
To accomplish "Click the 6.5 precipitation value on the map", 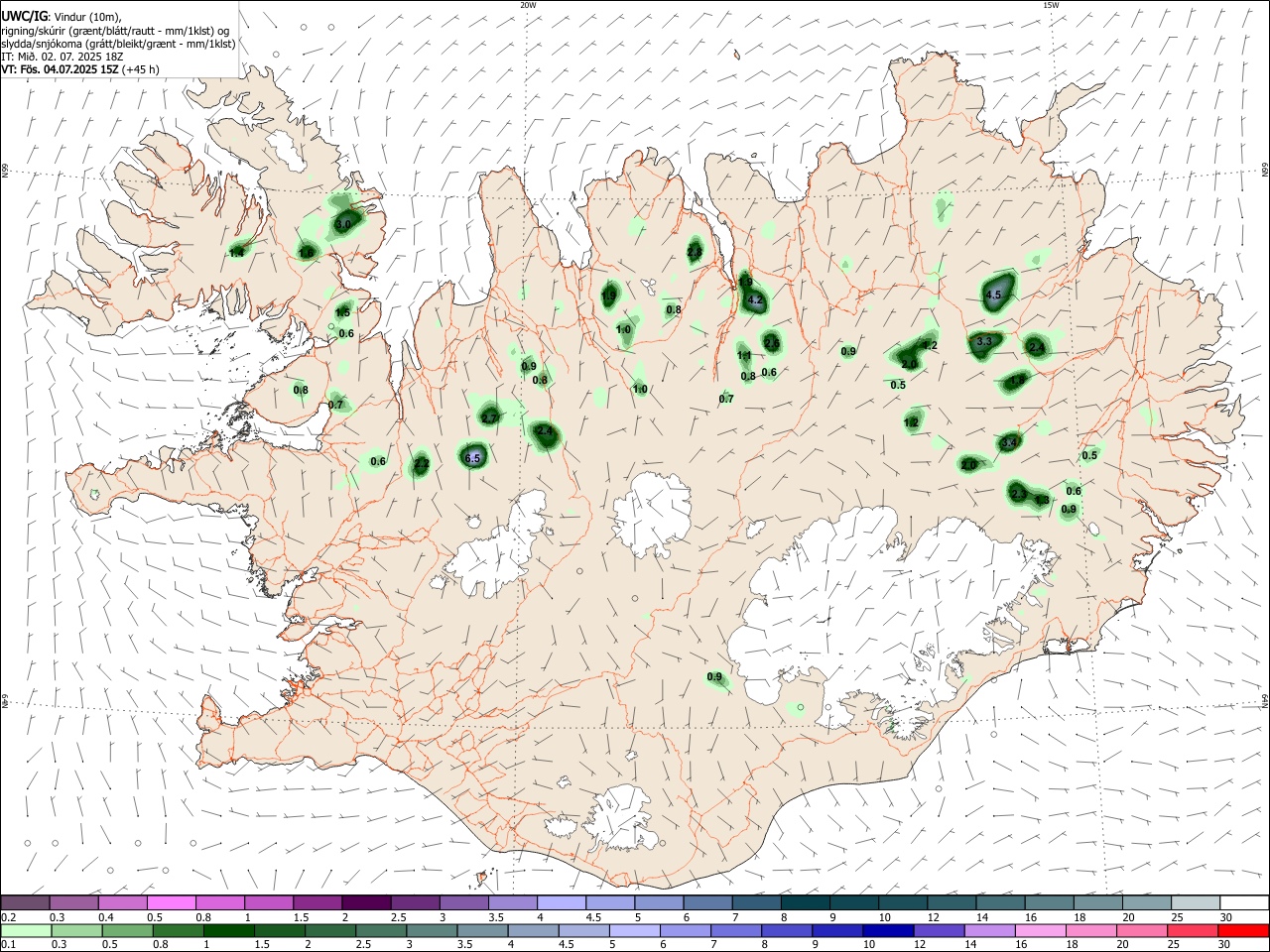I will coord(472,458).
